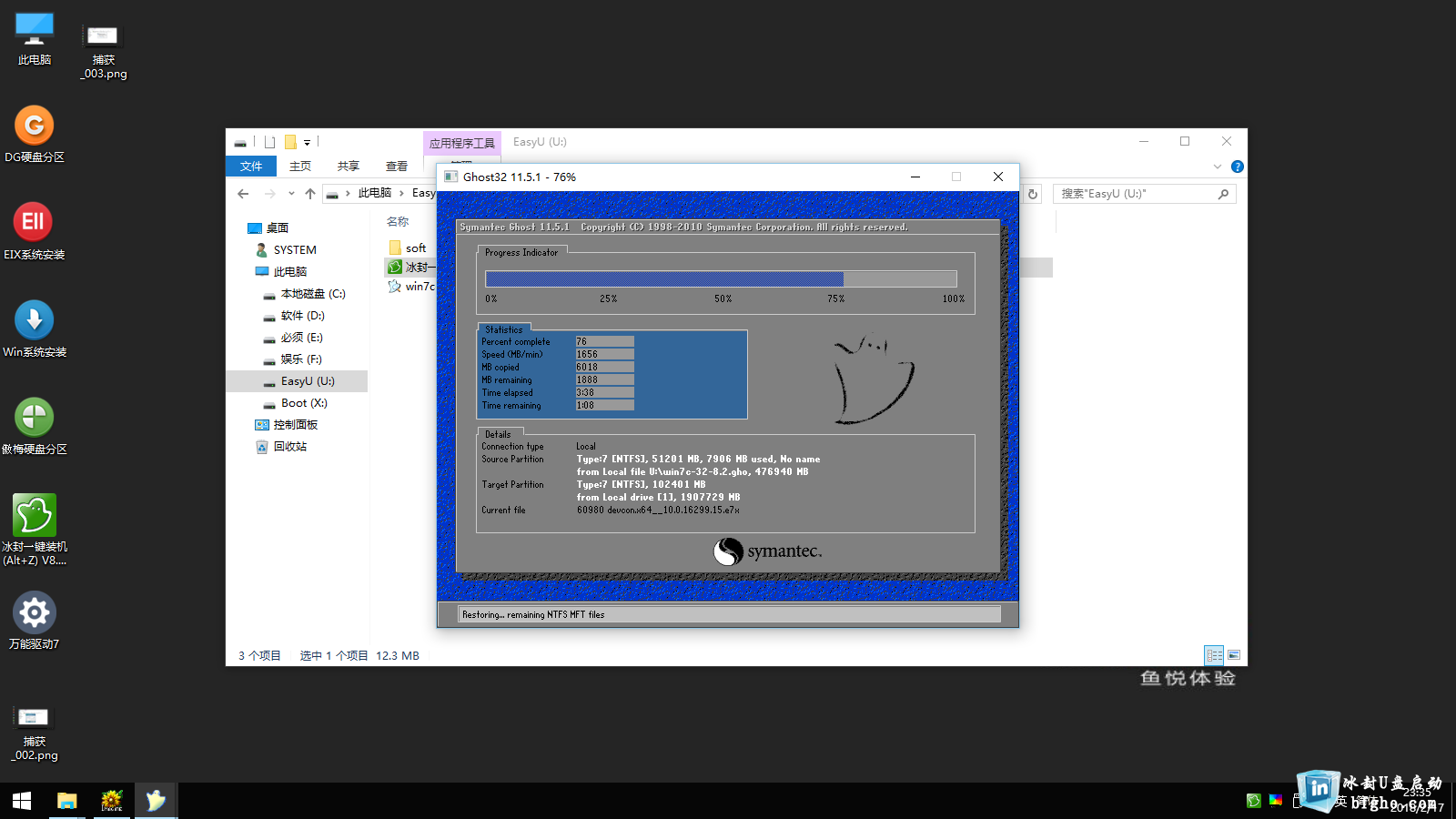The height and width of the screenshot is (819, 1456).
Task: Minimize the Ghost32 window
Action: (915, 177)
